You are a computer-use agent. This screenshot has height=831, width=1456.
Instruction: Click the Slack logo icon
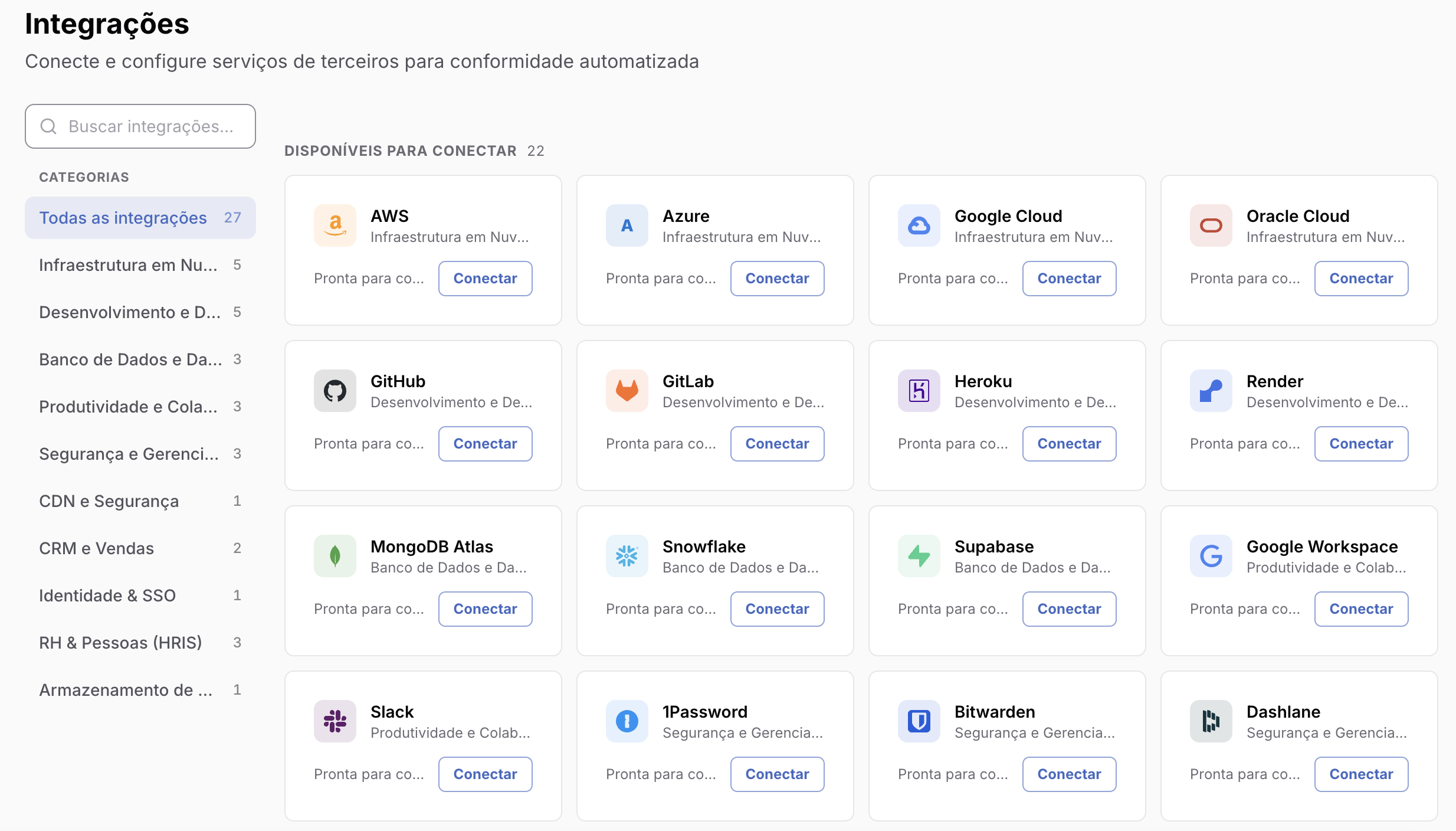pyautogui.click(x=335, y=721)
